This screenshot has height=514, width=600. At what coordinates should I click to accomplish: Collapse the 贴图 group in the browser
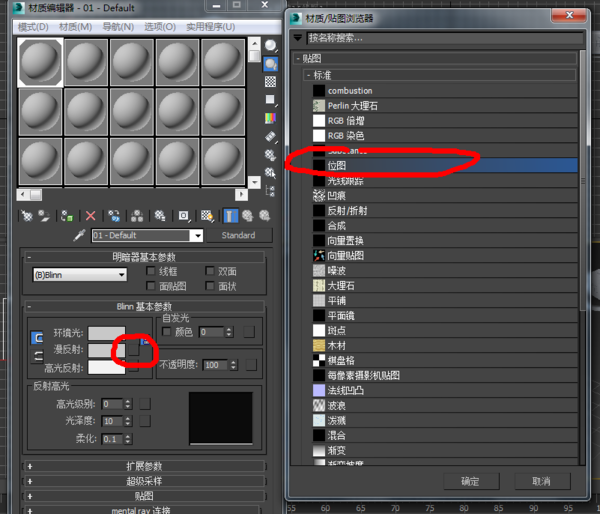(x=435, y=59)
